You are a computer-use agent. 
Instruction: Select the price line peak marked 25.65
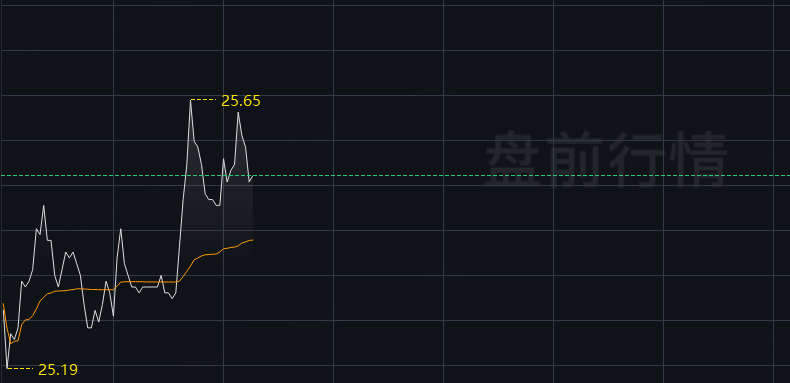pyautogui.click(x=190, y=100)
